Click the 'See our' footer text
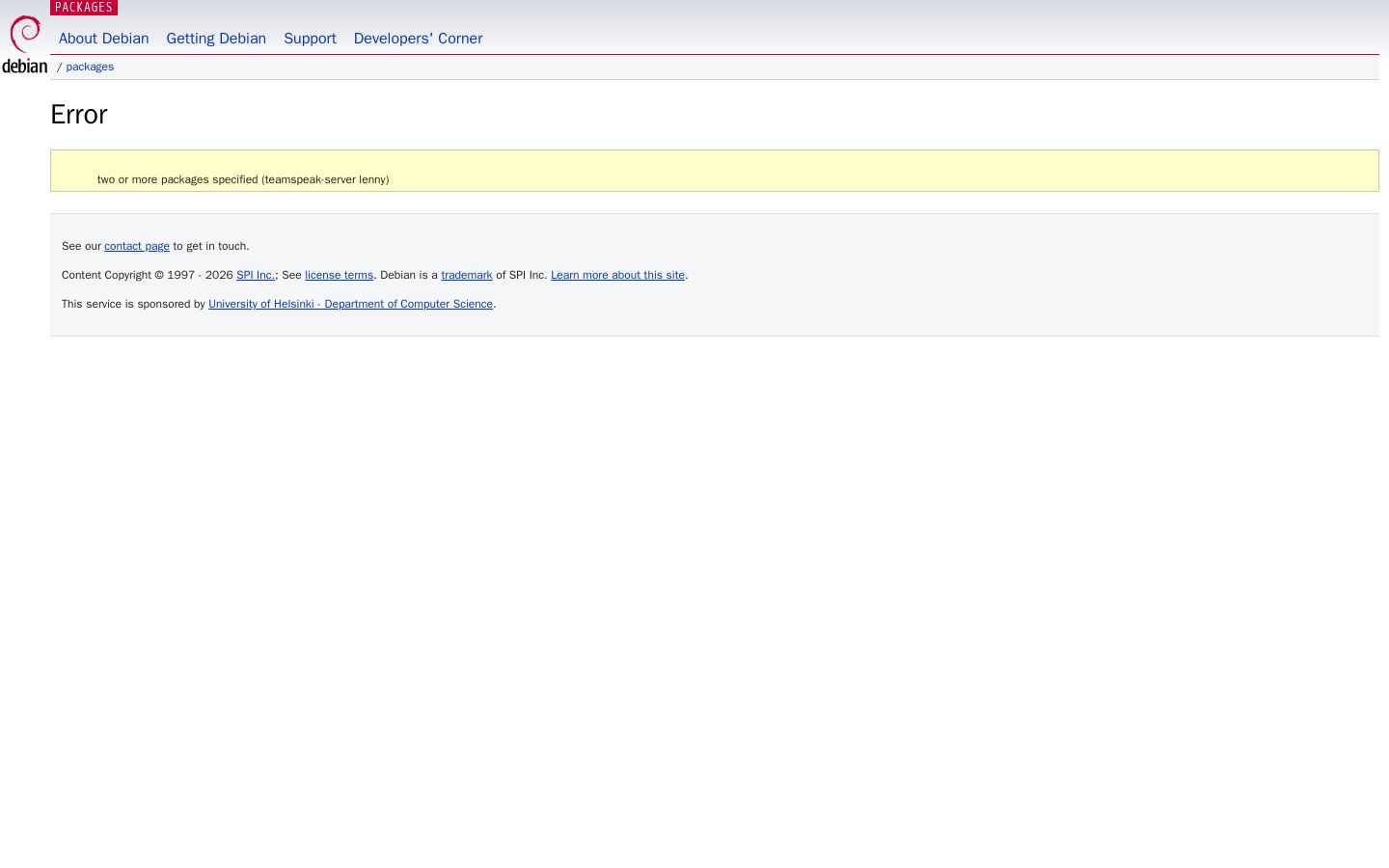The width and height of the screenshot is (1389, 868). pyautogui.click(x=81, y=246)
